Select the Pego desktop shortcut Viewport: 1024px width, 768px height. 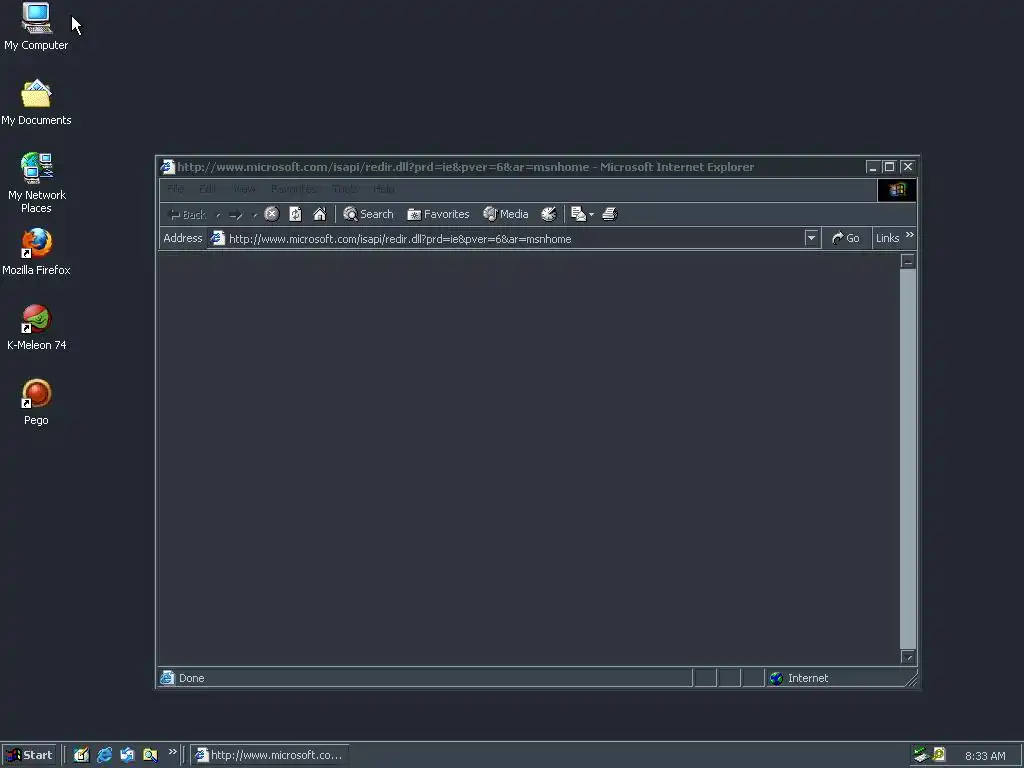36,402
